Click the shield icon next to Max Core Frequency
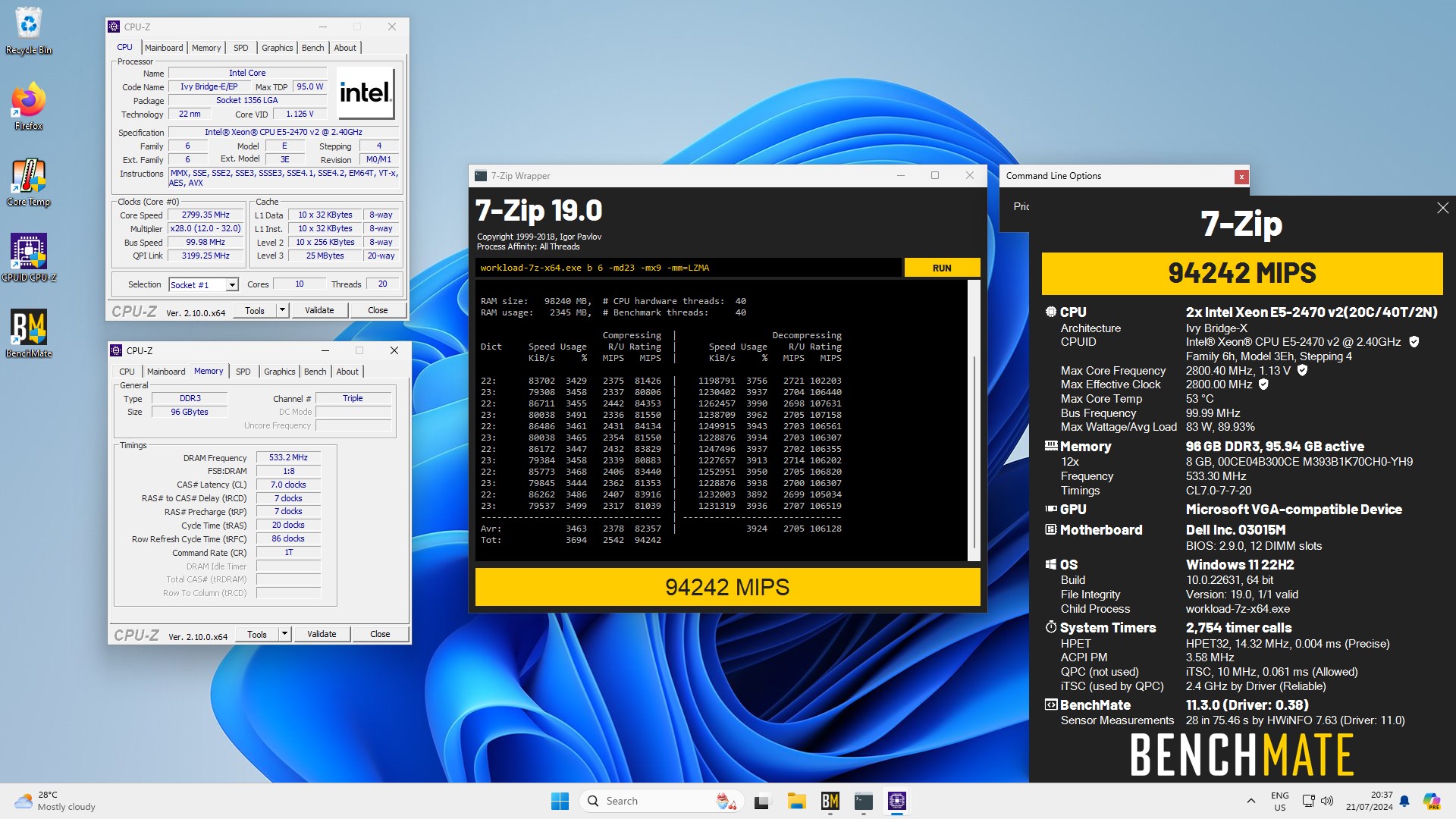The image size is (1456, 819). click(1302, 370)
